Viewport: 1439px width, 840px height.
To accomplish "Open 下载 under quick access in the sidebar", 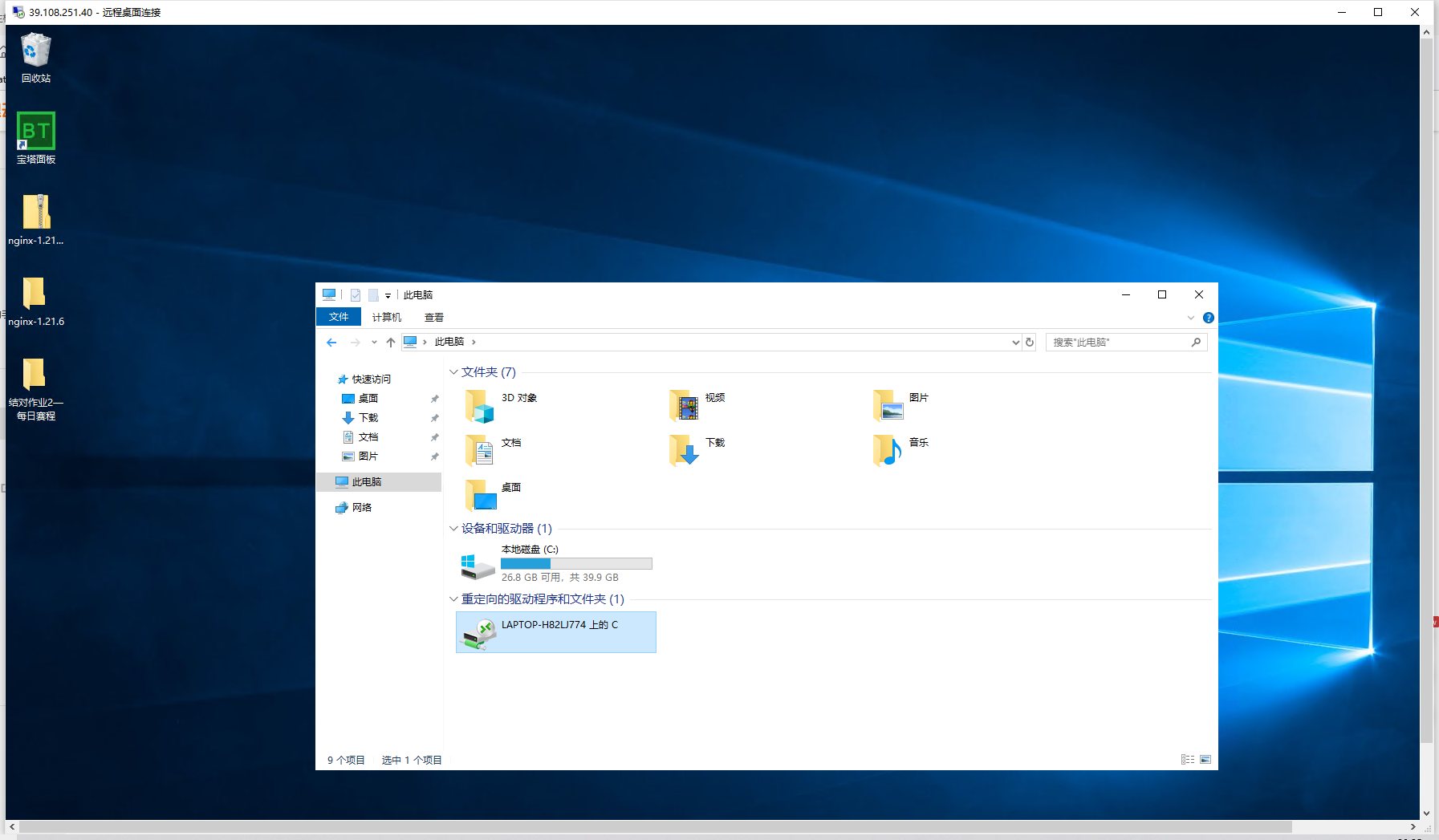I will pyautogui.click(x=368, y=418).
